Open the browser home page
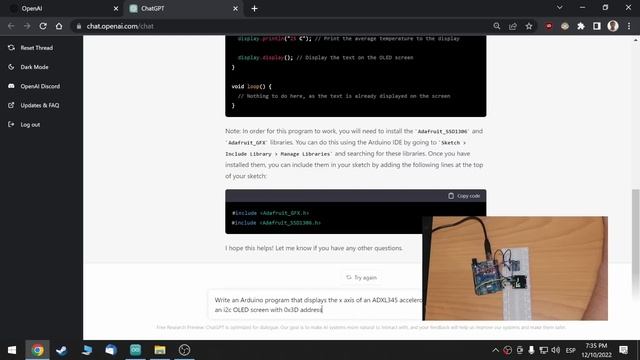 click(59, 26)
